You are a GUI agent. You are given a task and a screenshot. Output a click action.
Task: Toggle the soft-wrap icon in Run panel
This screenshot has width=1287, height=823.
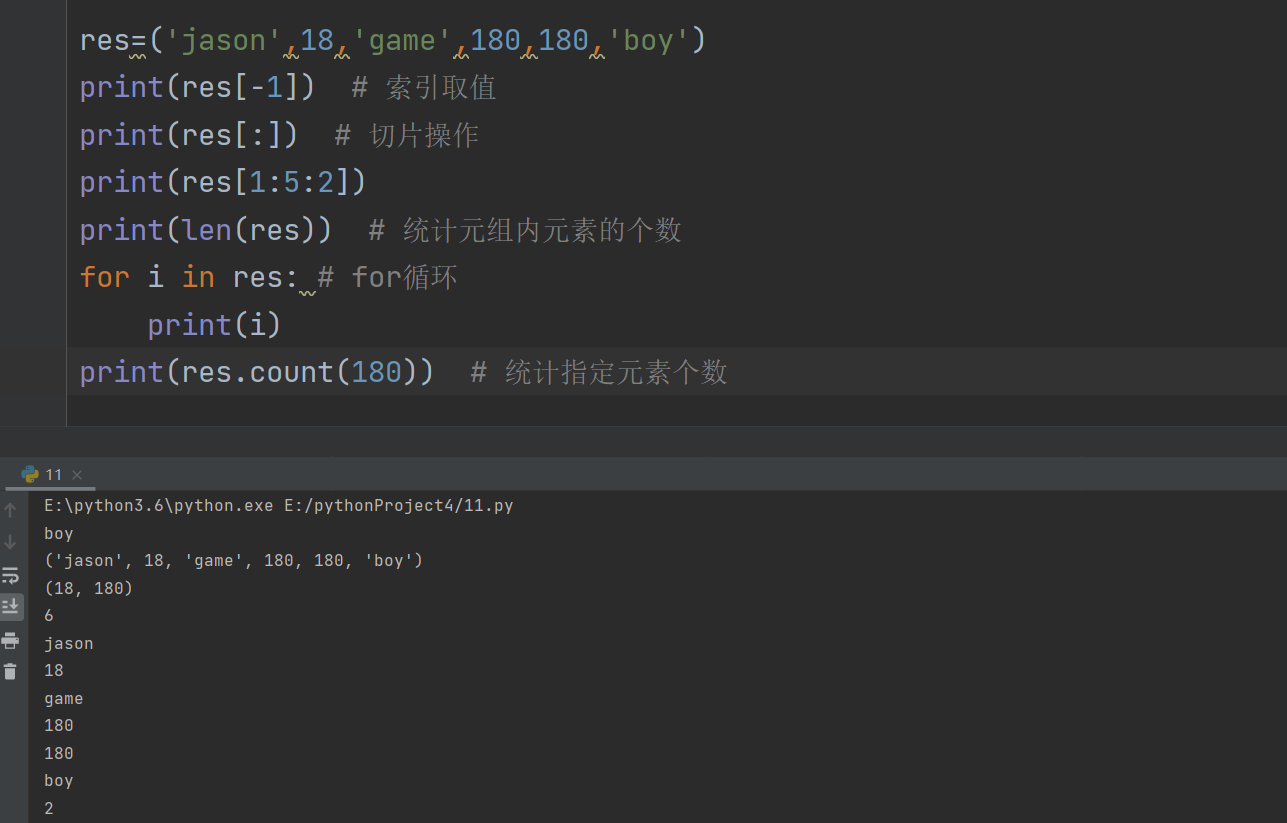pos(11,575)
